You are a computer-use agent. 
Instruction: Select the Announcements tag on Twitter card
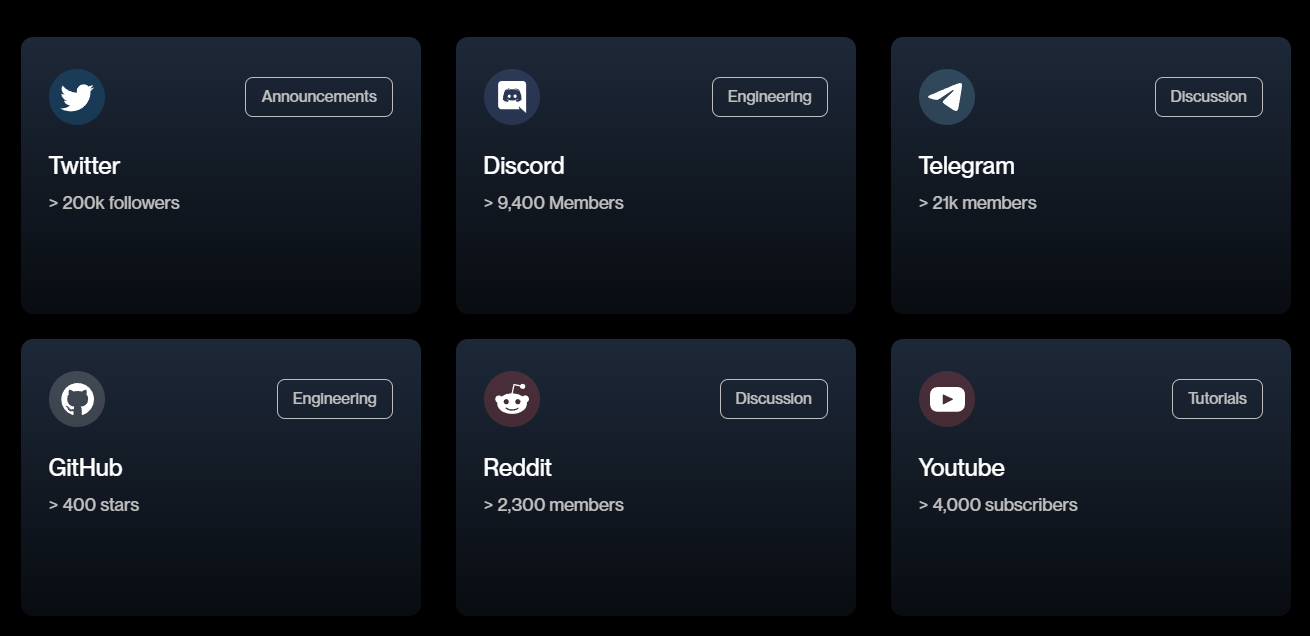coord(319,97)
